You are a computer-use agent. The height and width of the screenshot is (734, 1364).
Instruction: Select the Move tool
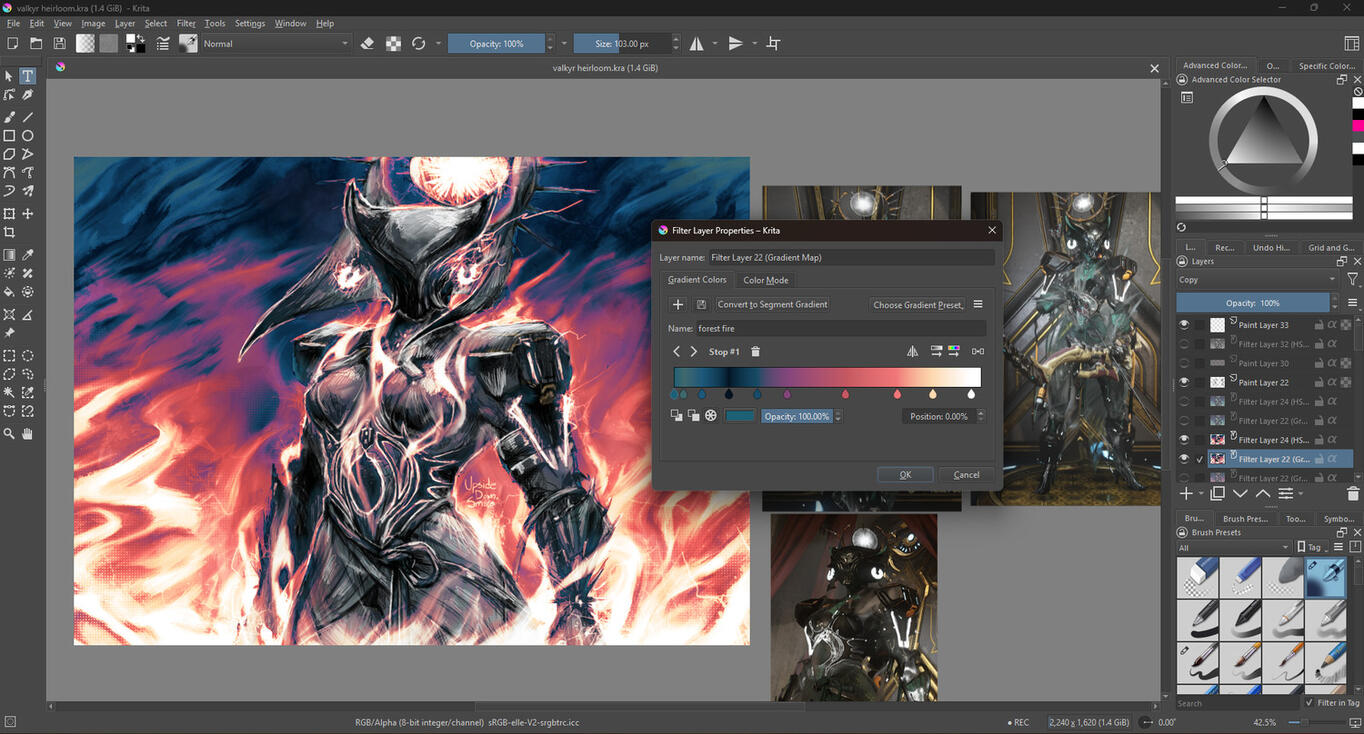click(x=28, y=214)
